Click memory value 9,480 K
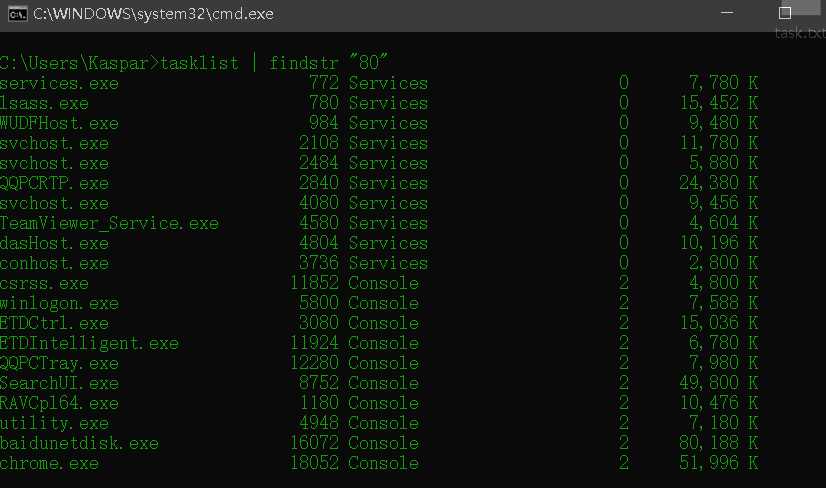The width and height of the screenshot is (826, 488). pyautogui.click(x=724, y=123)
